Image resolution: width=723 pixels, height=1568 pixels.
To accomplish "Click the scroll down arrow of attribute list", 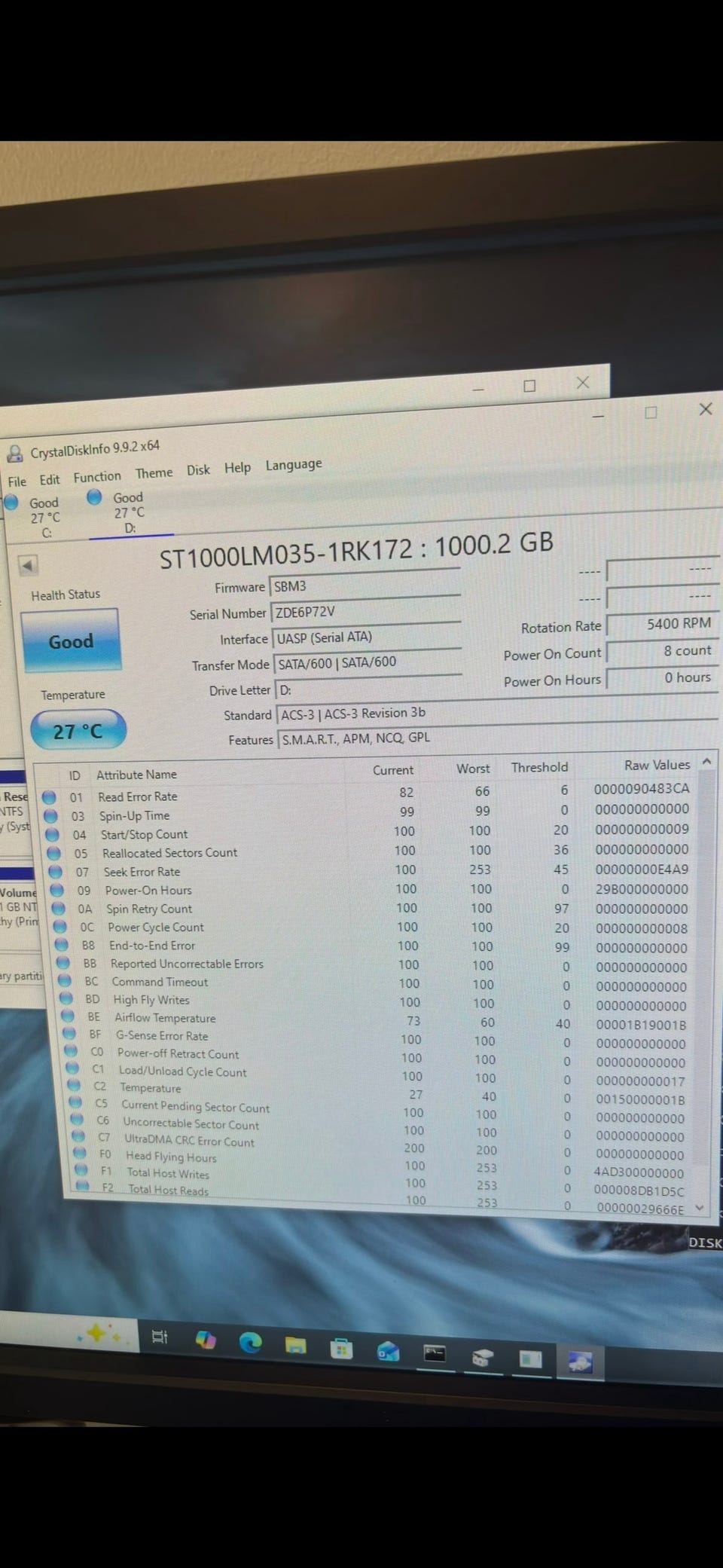I will click(700, 1208).
